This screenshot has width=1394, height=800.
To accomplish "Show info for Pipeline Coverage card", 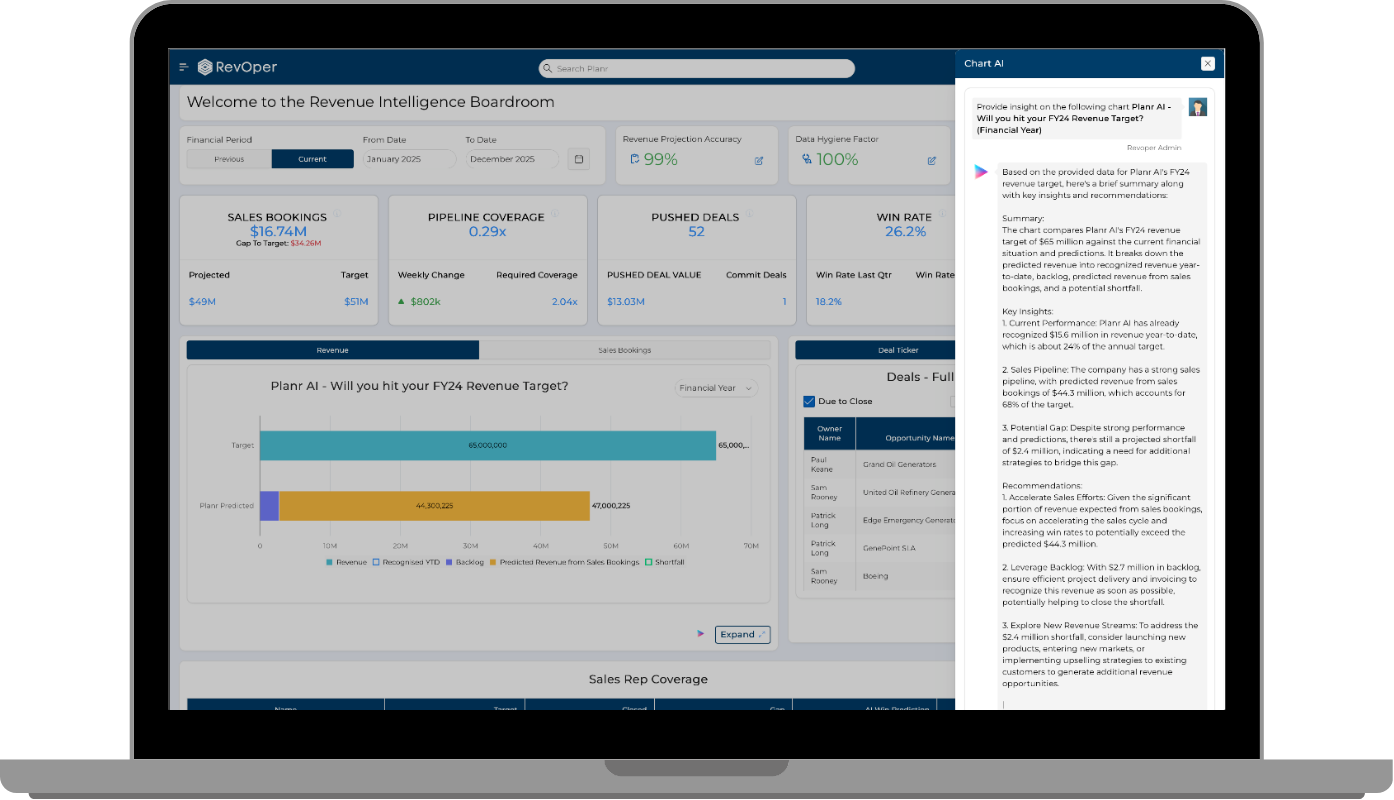I will [x=555, y=214].
